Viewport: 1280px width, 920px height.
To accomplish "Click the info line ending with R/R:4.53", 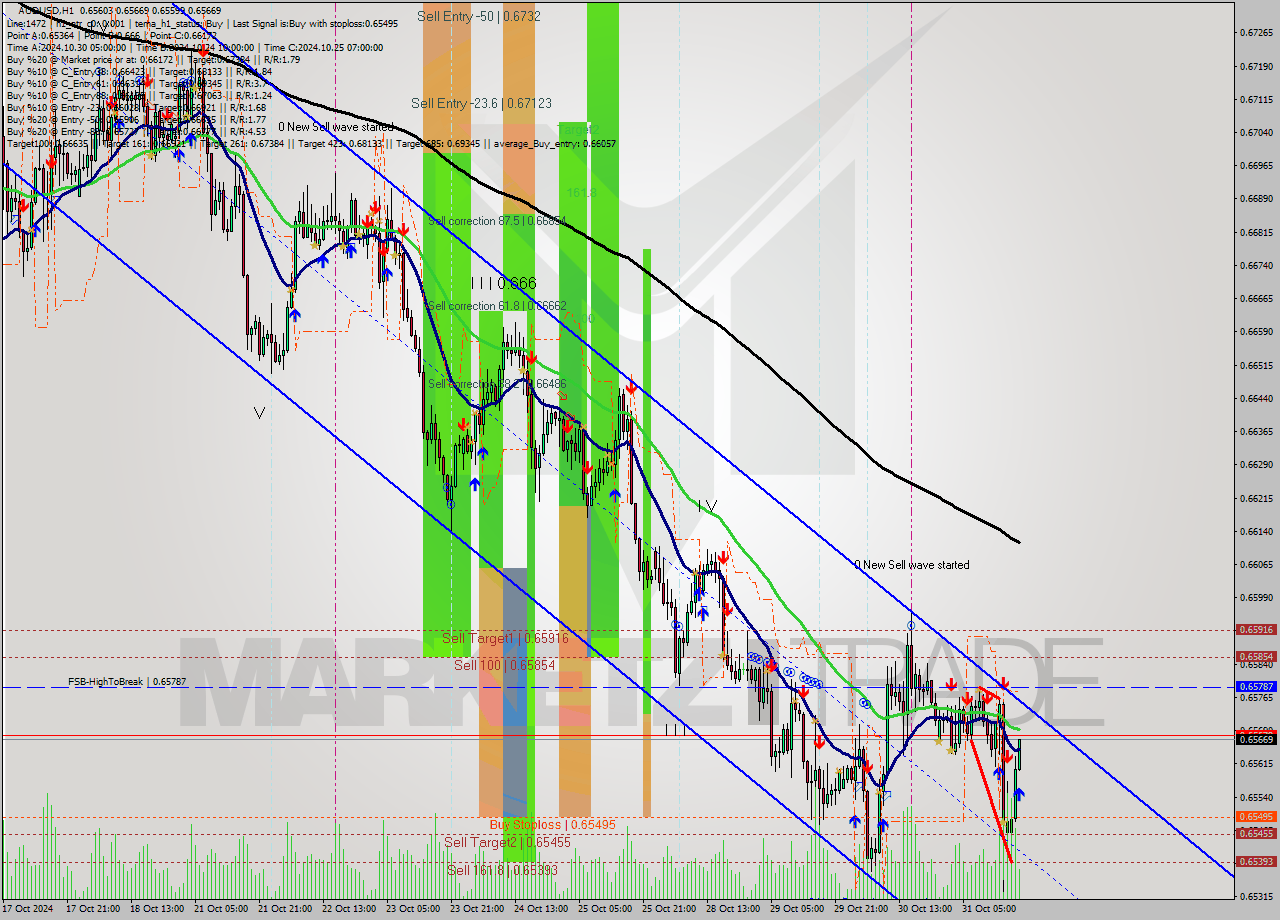I will tap(136, 131).
